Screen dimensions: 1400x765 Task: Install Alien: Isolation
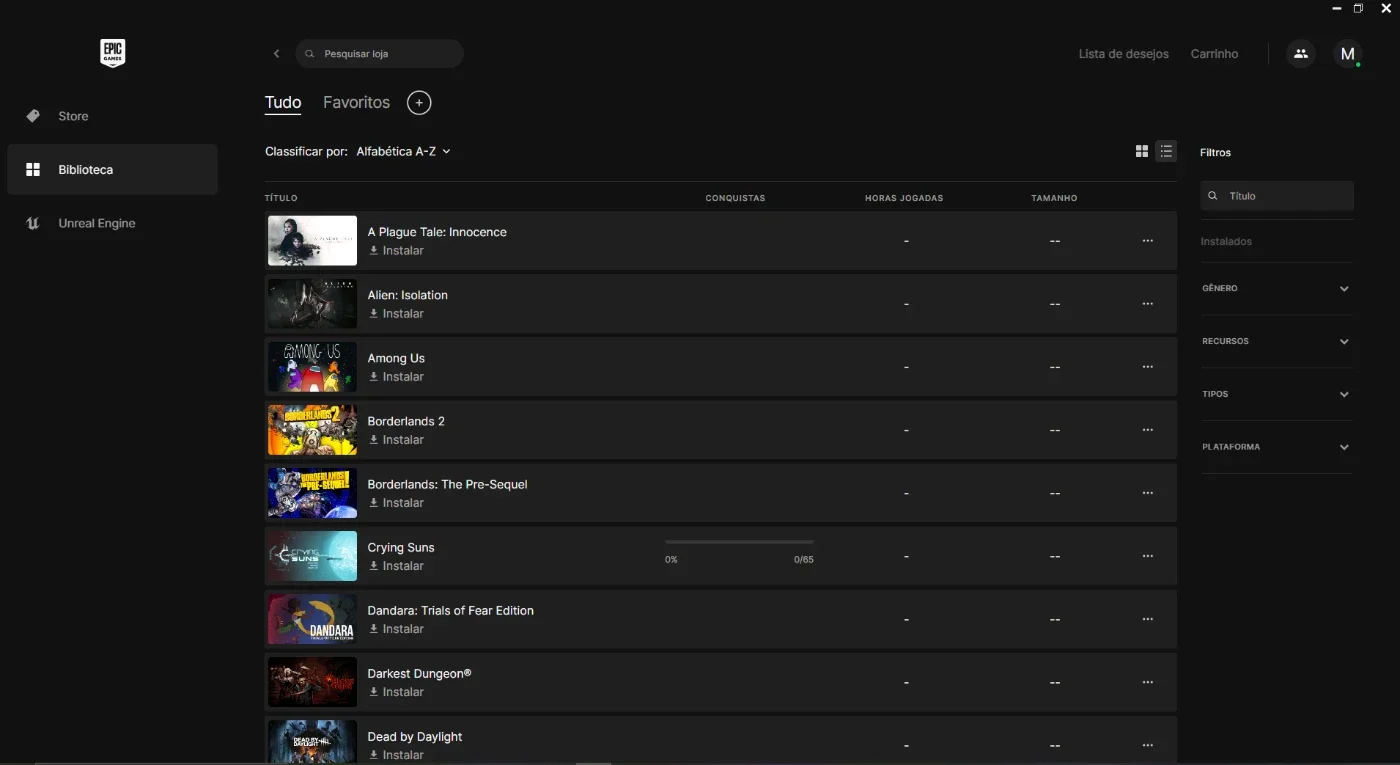click(396, 314)
